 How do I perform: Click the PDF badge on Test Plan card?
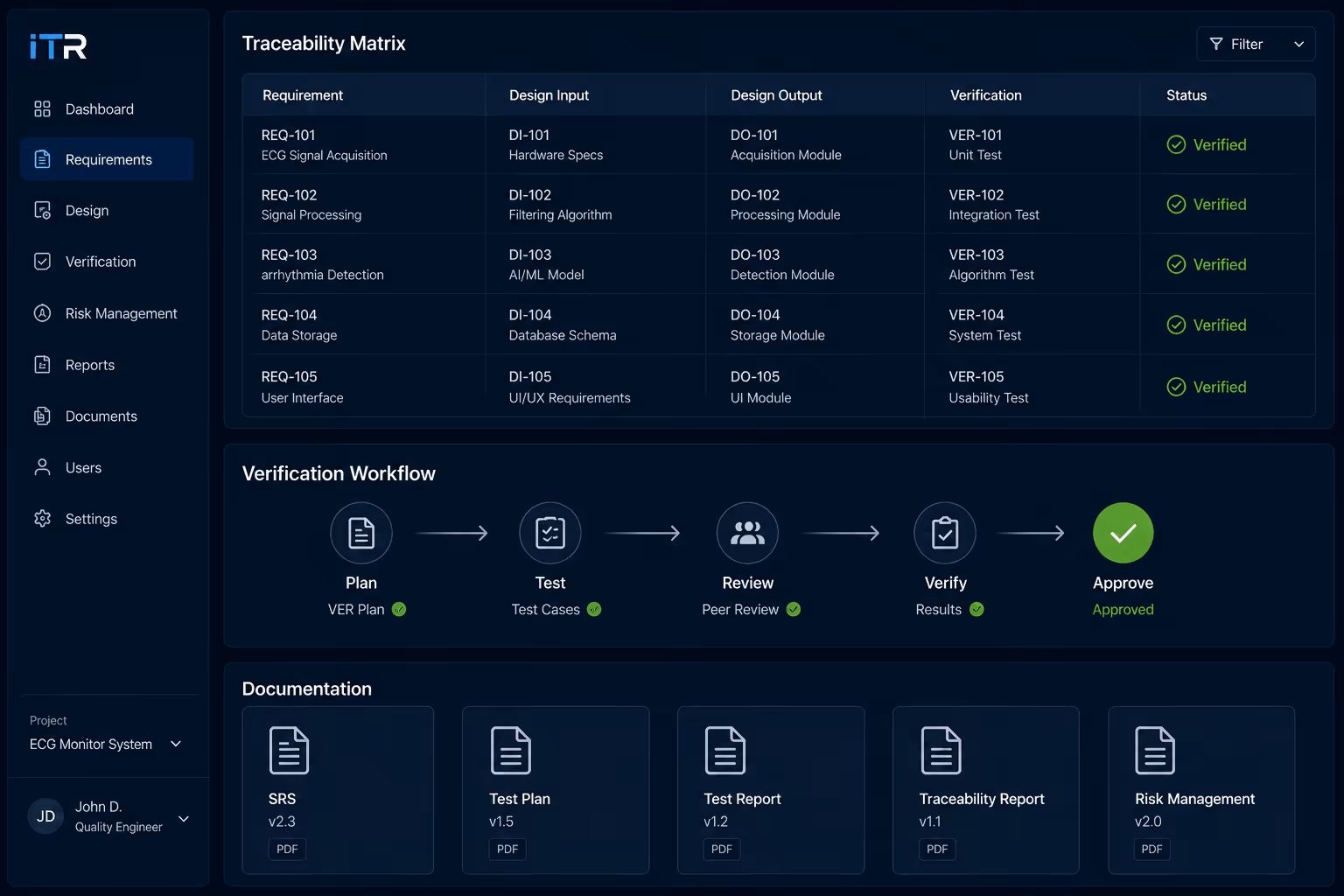click(x=507, y=849)
